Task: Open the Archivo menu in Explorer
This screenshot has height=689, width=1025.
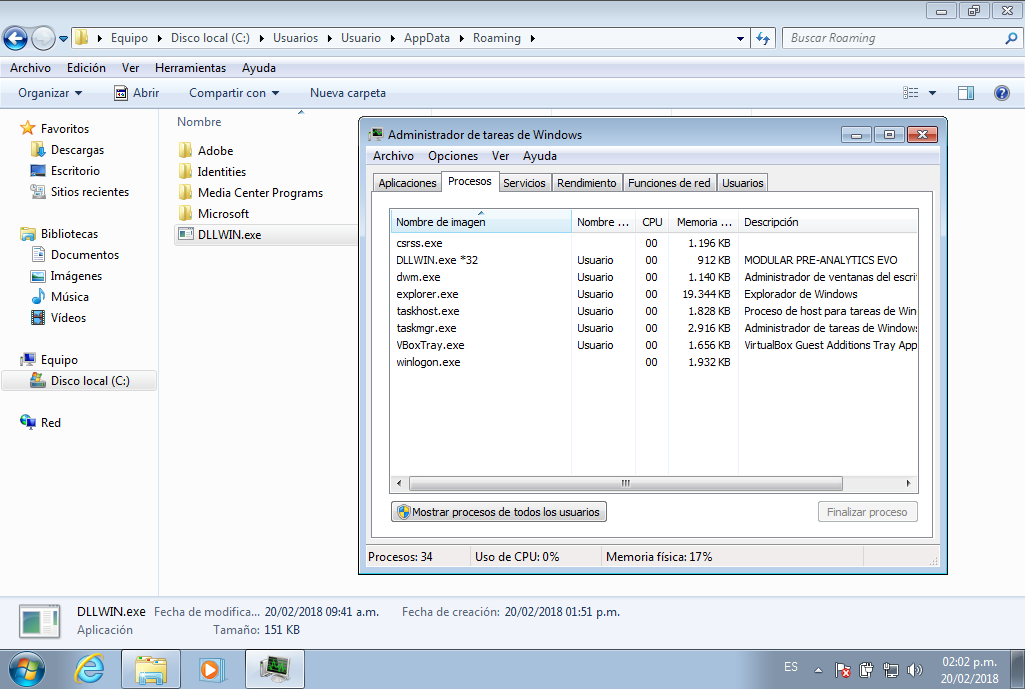Action: click(30, 67)
